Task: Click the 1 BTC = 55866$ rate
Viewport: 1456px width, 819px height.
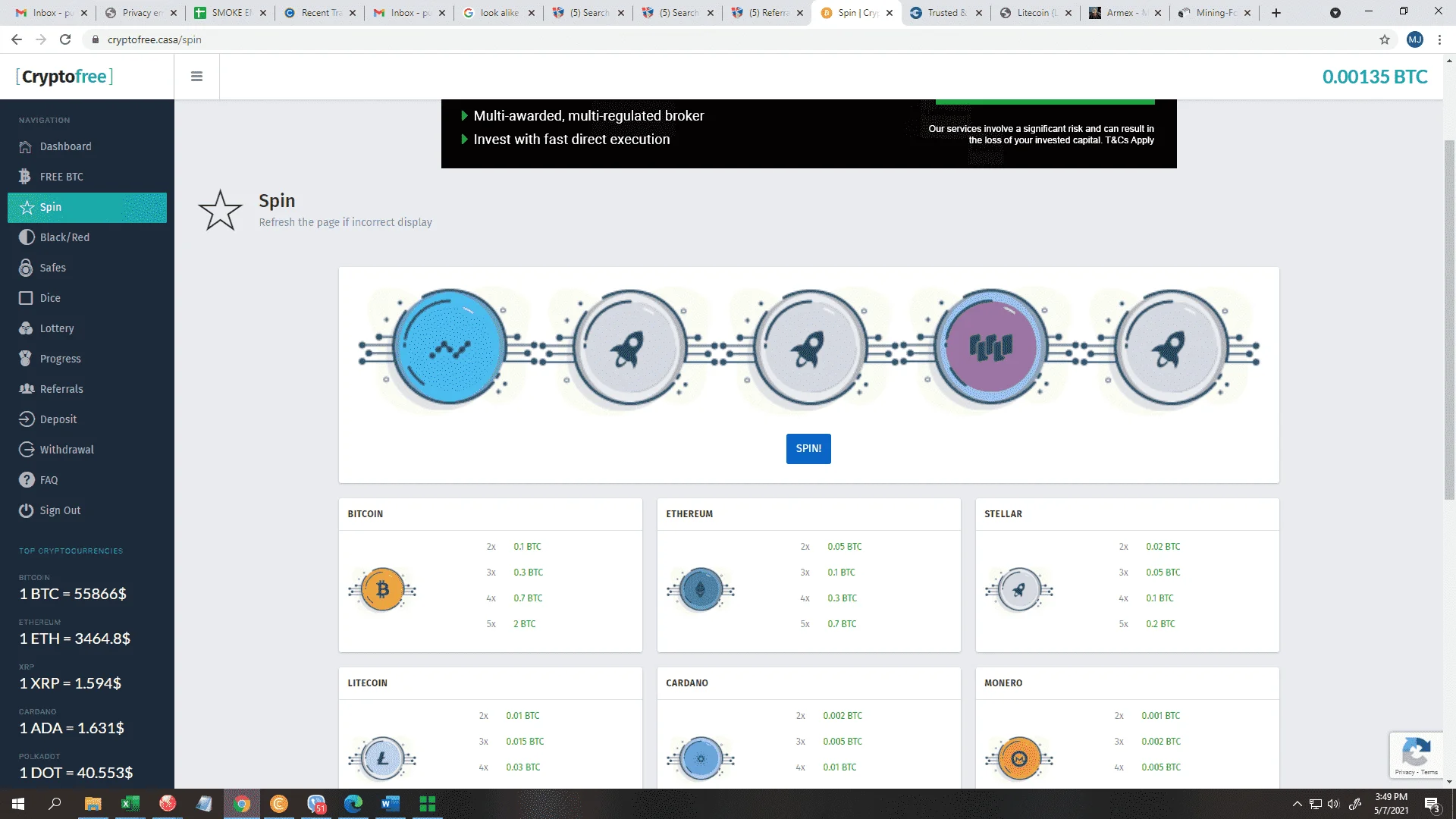Action: 73,594
